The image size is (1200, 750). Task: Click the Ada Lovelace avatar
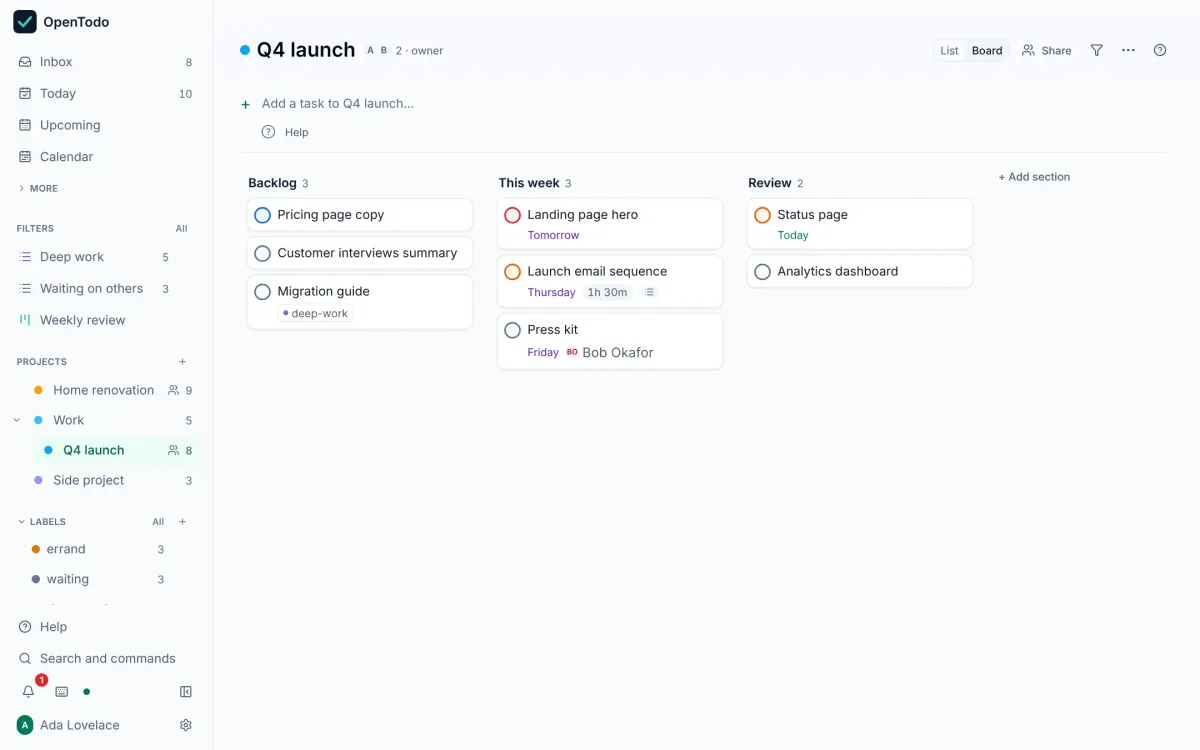[x=25, y=725]
